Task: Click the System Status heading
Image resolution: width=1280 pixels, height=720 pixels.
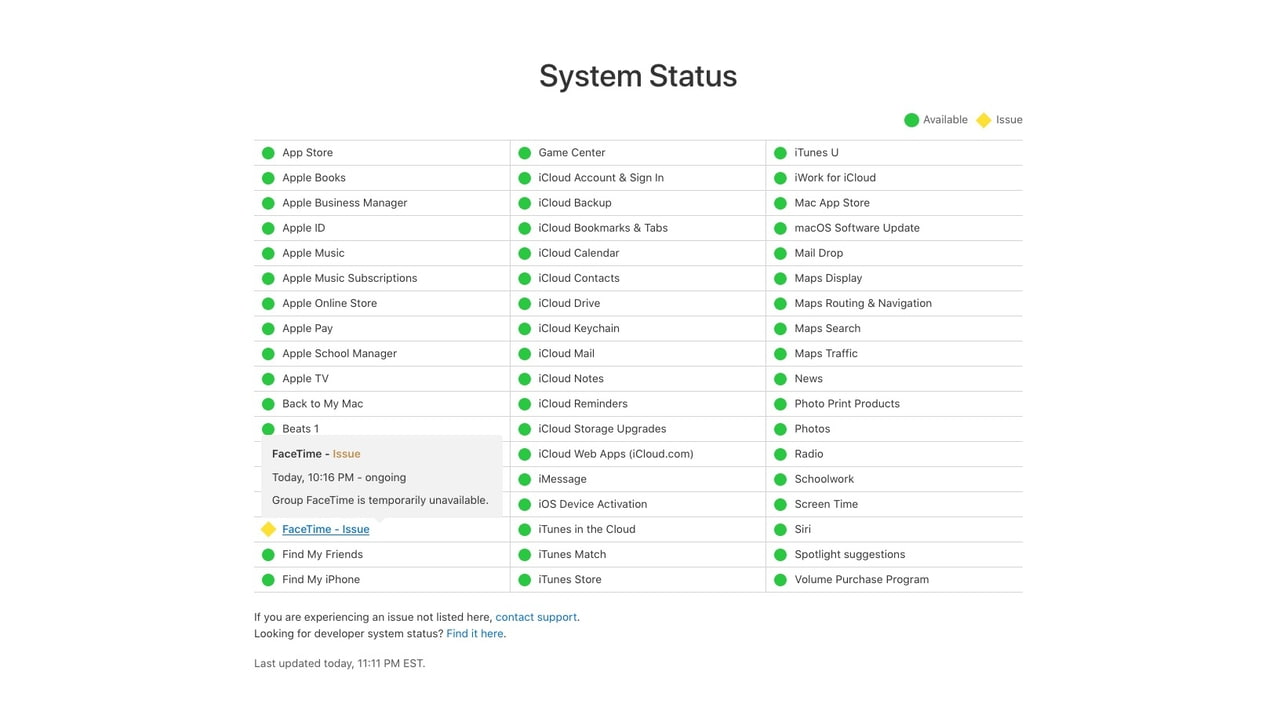Action: tap(638, 76)
